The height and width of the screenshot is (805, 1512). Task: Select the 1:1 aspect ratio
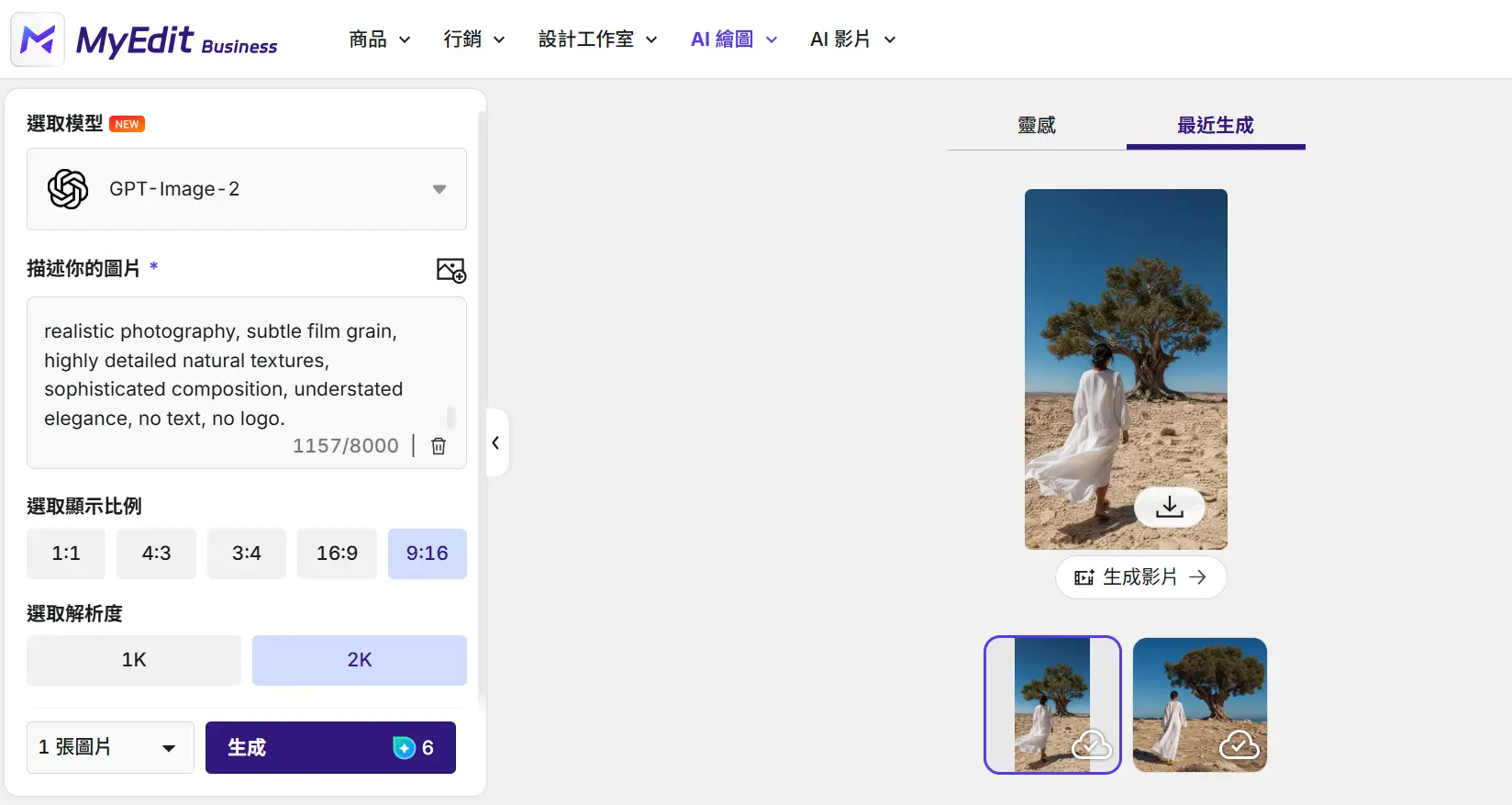coord(66,553)
